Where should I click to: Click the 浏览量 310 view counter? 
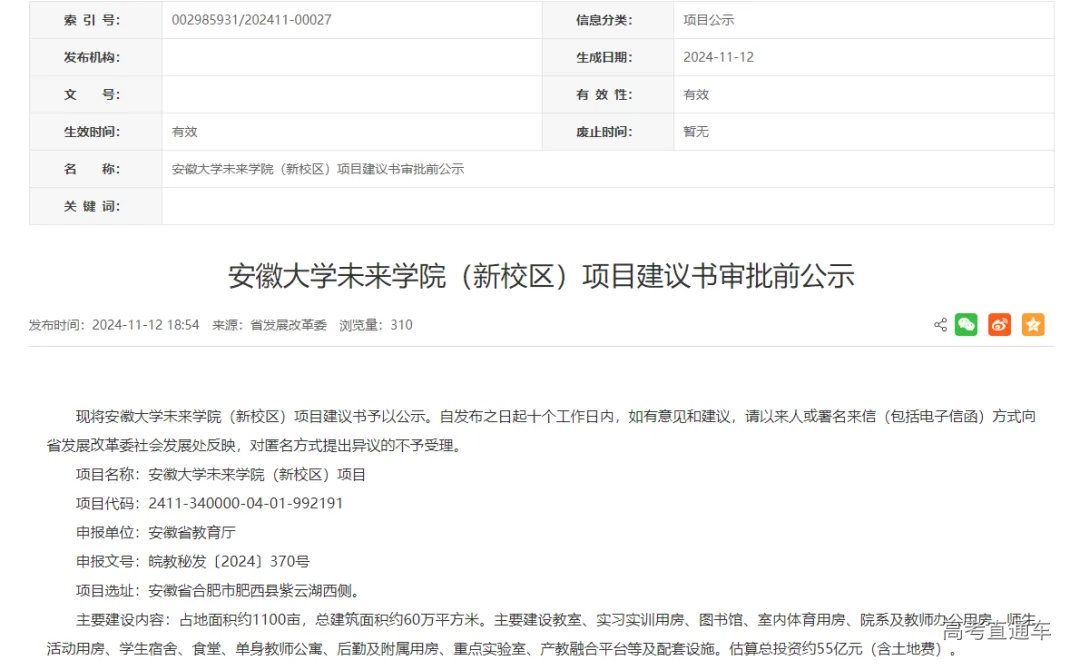tap(383, 324)
